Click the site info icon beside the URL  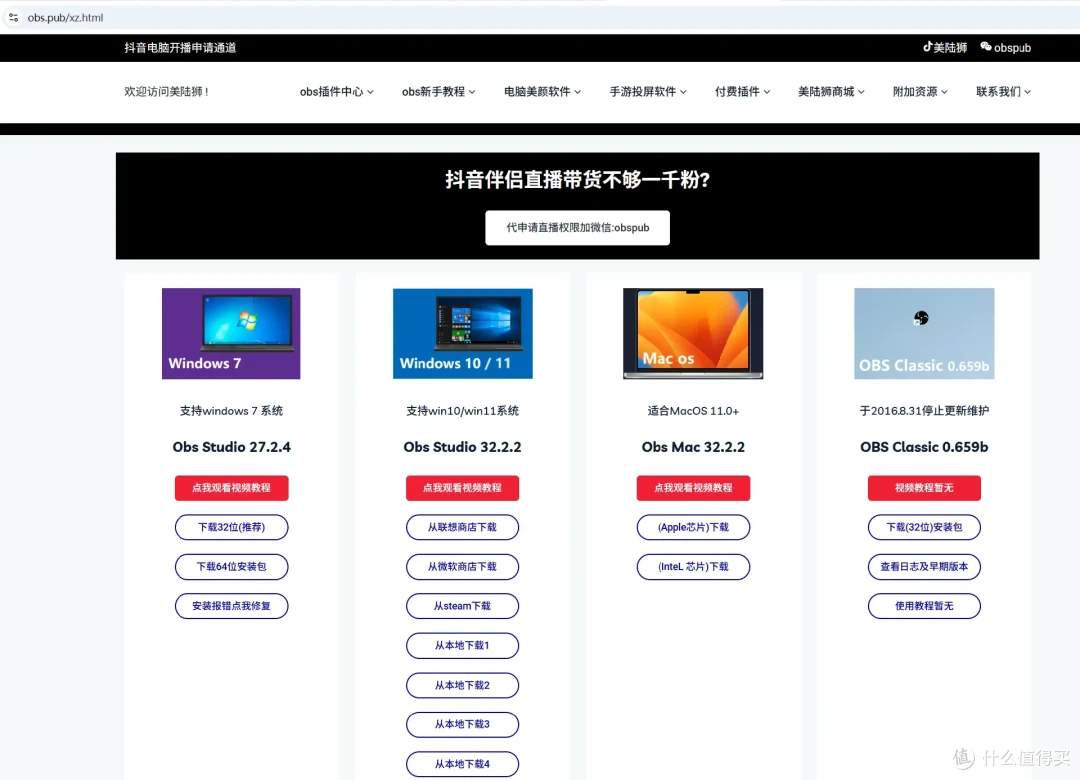13,17
